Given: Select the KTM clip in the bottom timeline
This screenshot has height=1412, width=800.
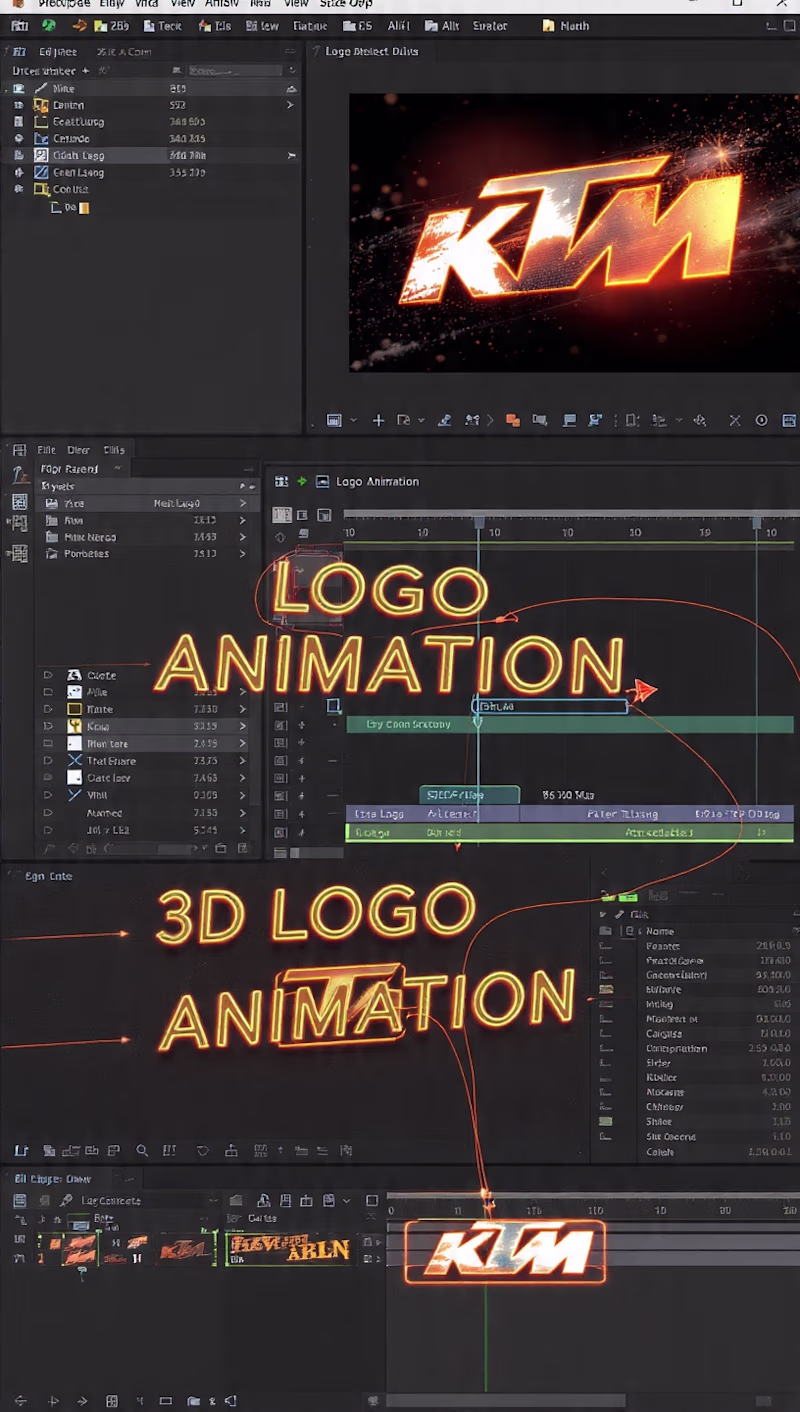Looking at the screenshot, I should [x=505, y=1251].
